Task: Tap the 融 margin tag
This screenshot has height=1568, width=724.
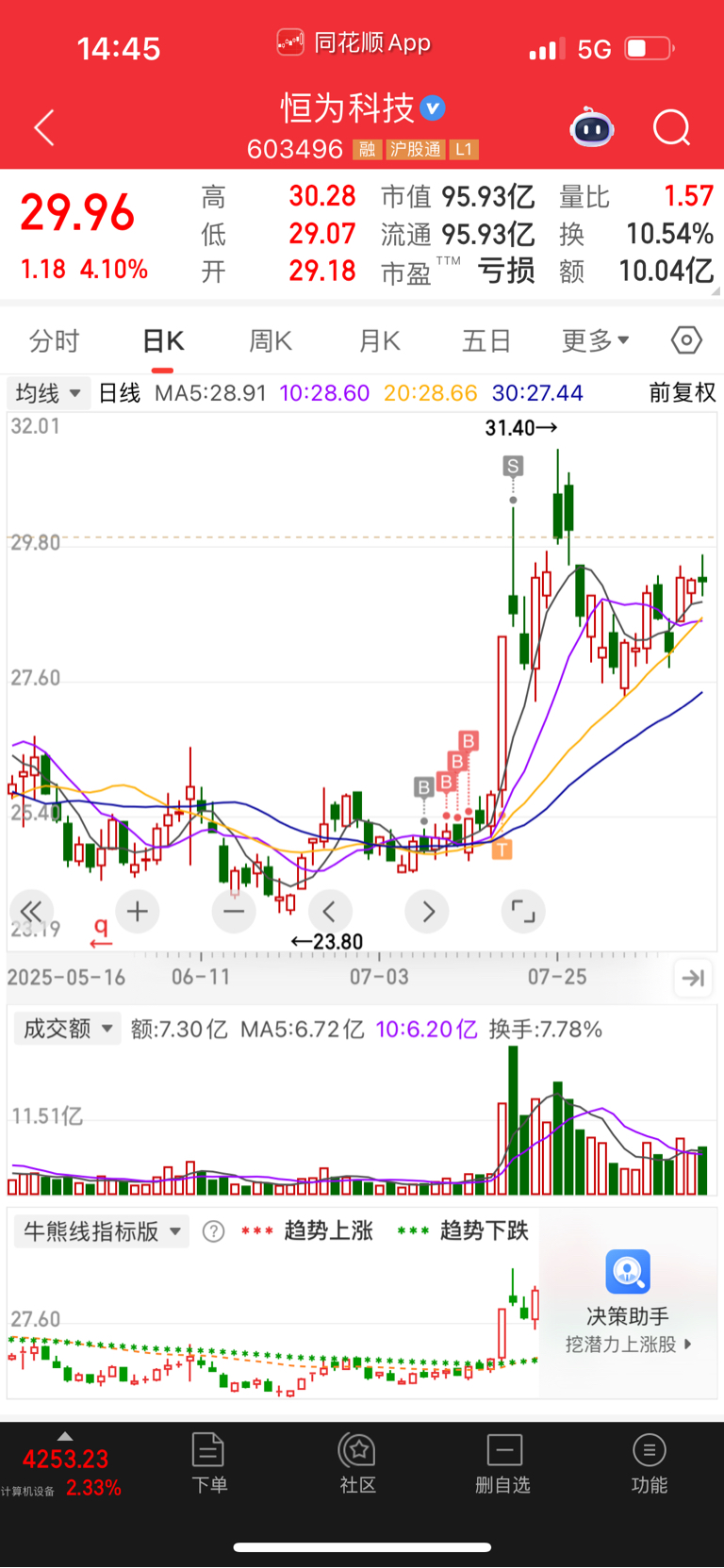Action: point(368,150)
